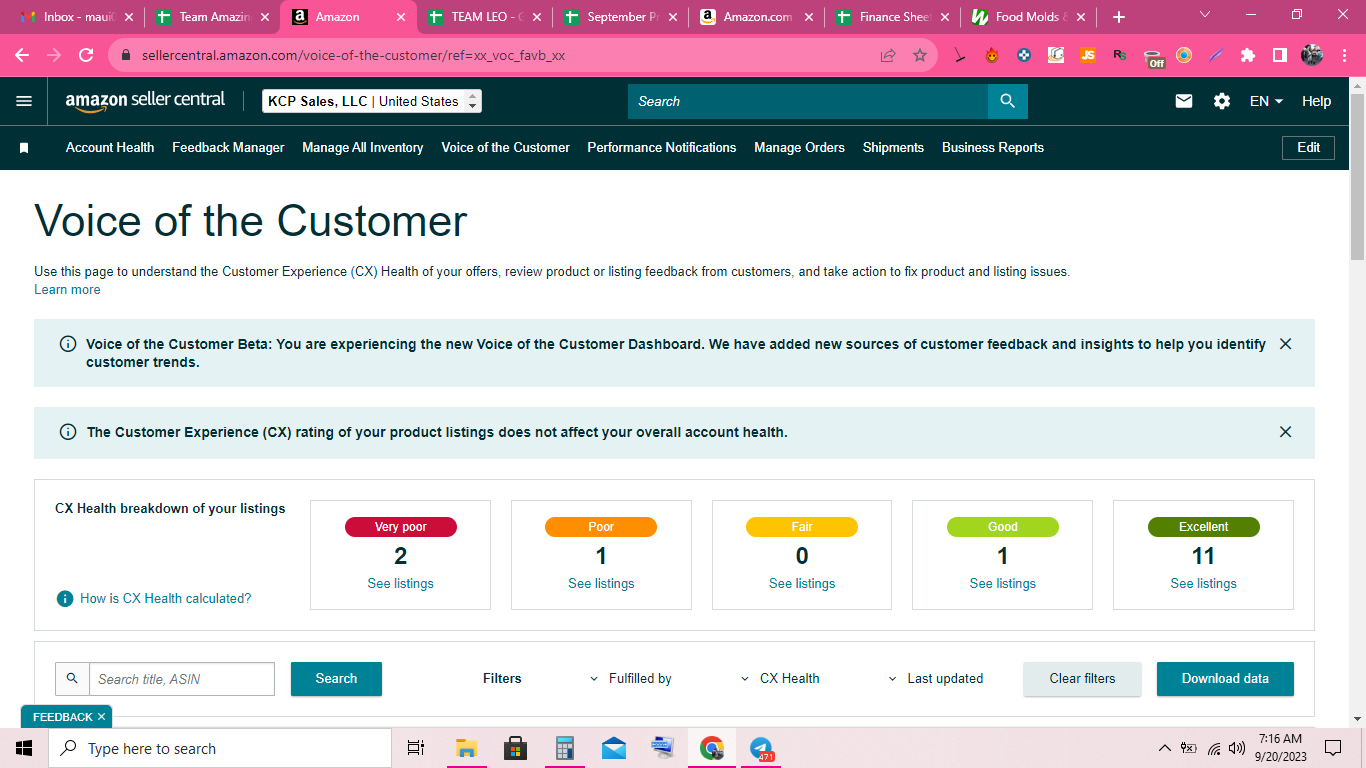Click the bookmark icon in favorites bar
This screenshot has width=1366, height=768.
(24, 148)
